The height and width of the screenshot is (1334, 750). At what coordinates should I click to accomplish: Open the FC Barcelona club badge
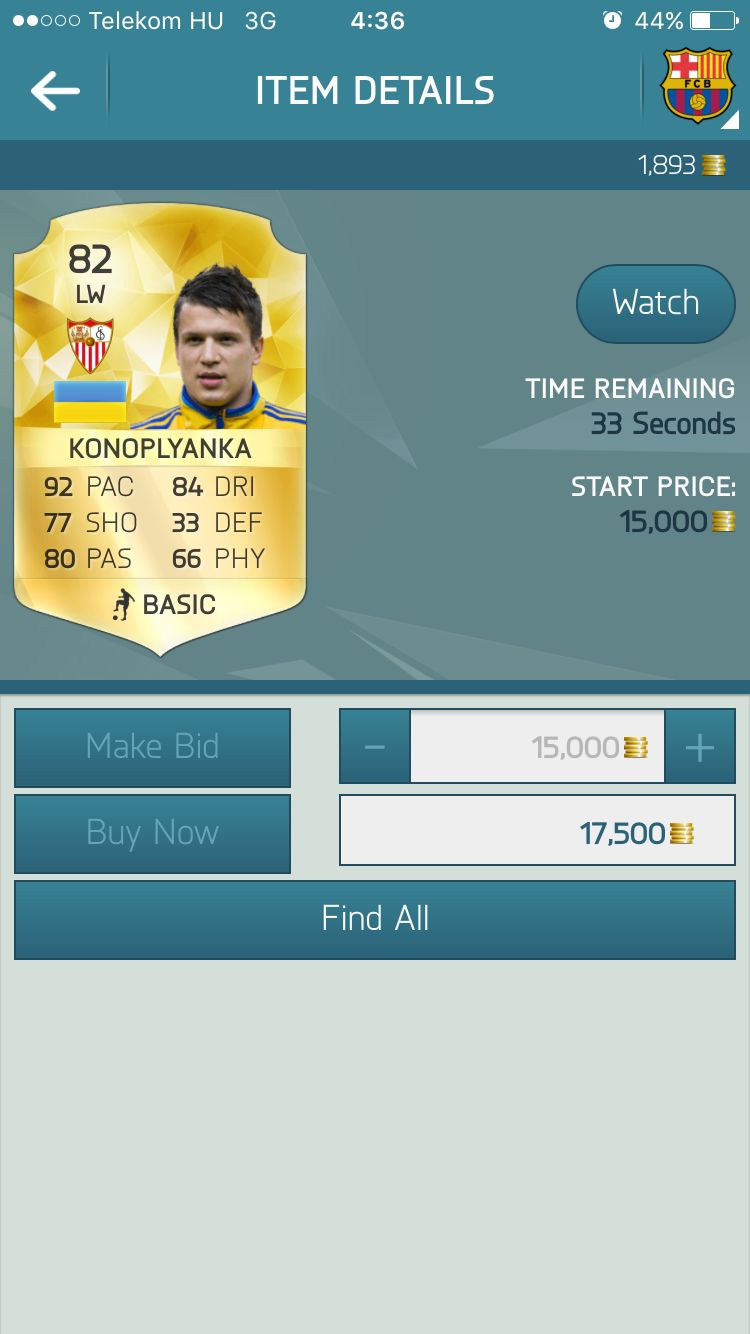point(698,86)
